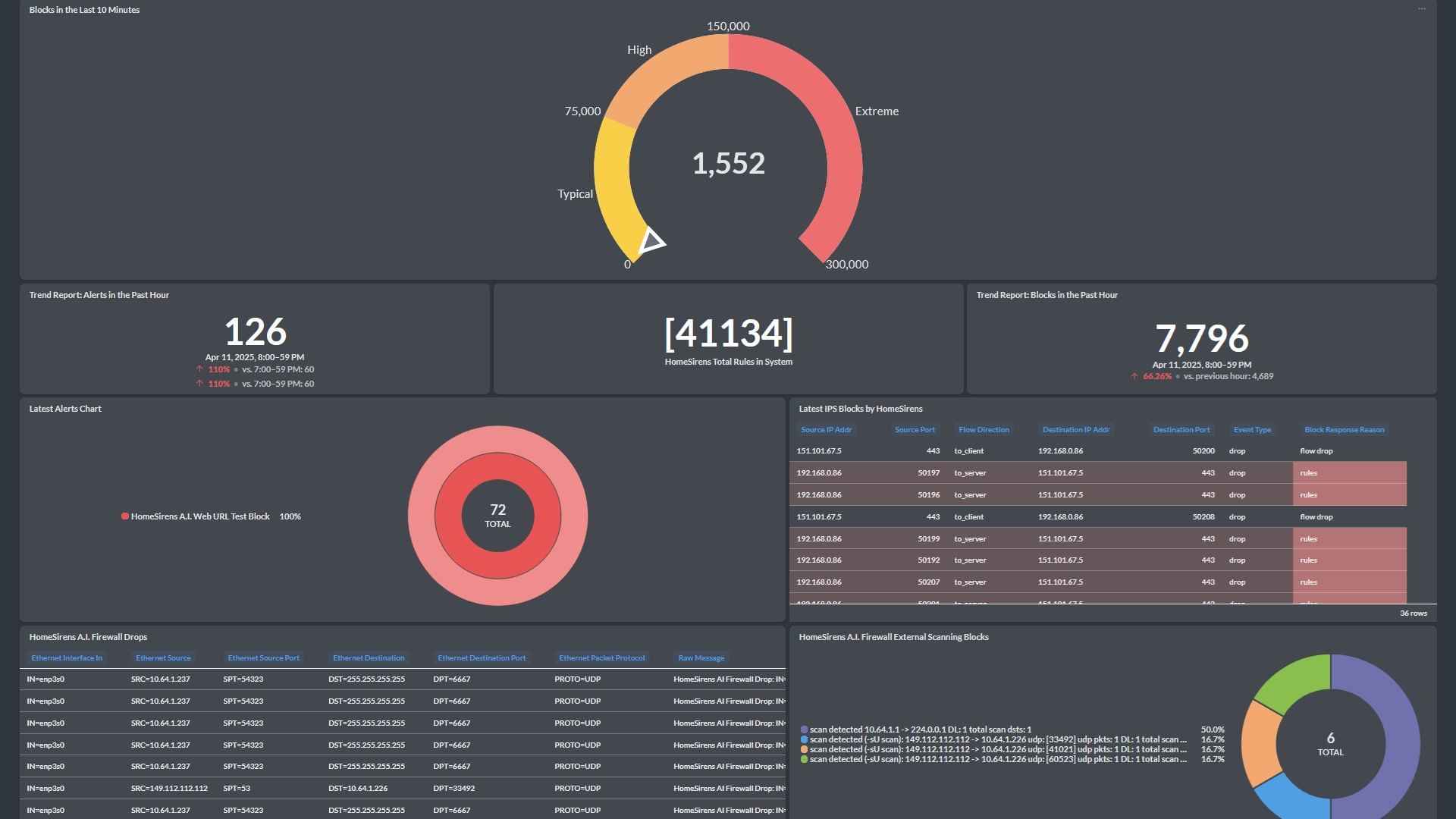Viewport: 1456px width, 819px height.
Task: Click Ethernet Destination Port column header
Action: click(x=482, y=658)
